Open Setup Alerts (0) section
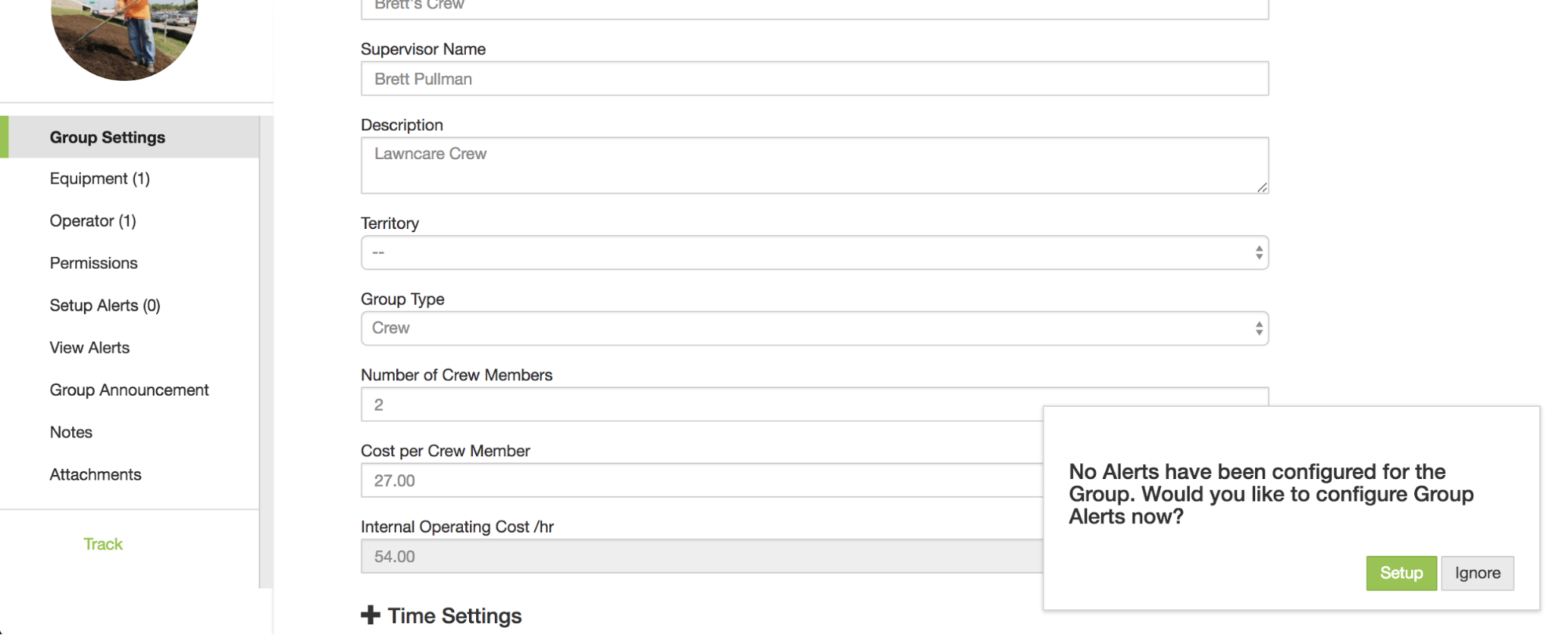Screen dimensions: 1568x635 pyautogui.click(x=104, y=306)
